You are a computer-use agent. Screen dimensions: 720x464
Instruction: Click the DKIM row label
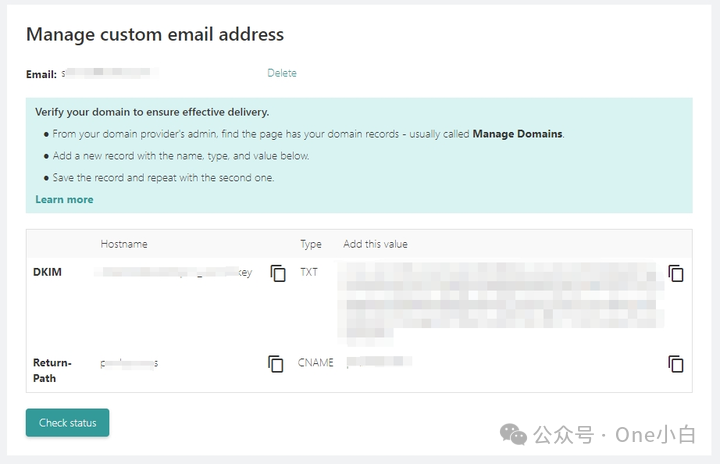(x=47, y=272)
